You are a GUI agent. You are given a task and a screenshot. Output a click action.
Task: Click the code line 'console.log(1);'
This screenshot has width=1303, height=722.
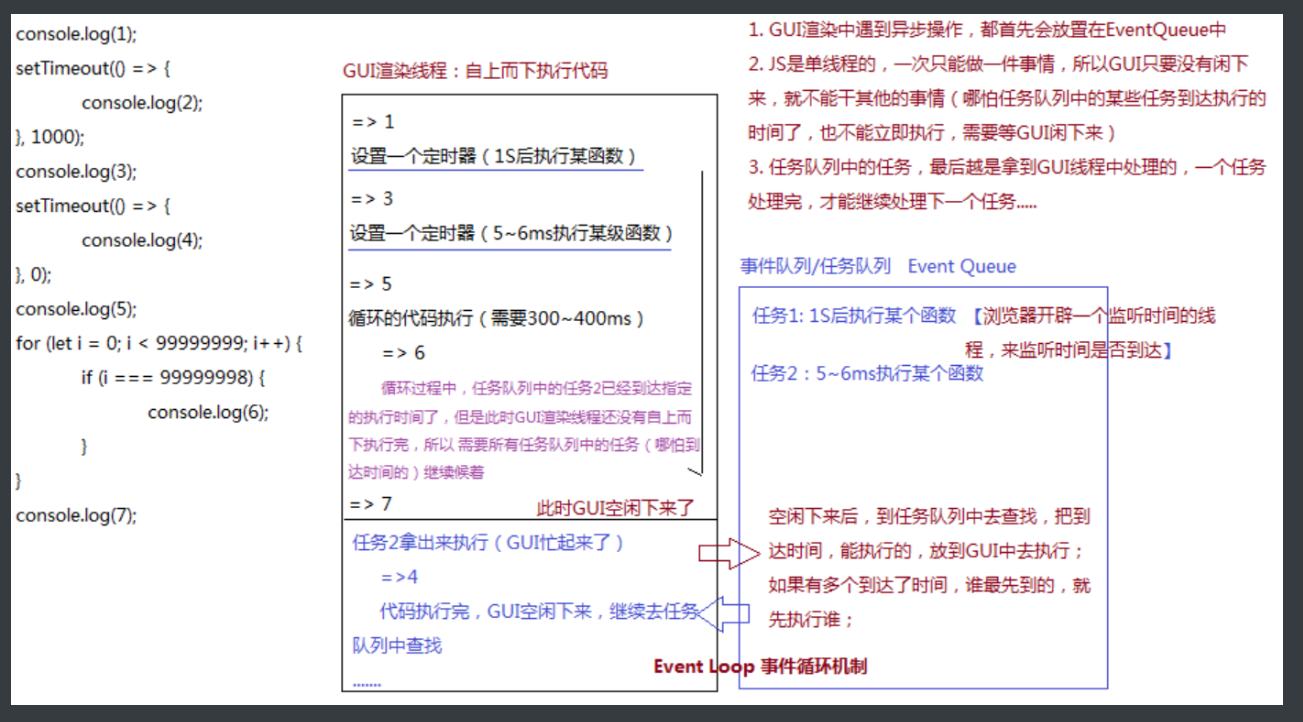tap(76, 34)
